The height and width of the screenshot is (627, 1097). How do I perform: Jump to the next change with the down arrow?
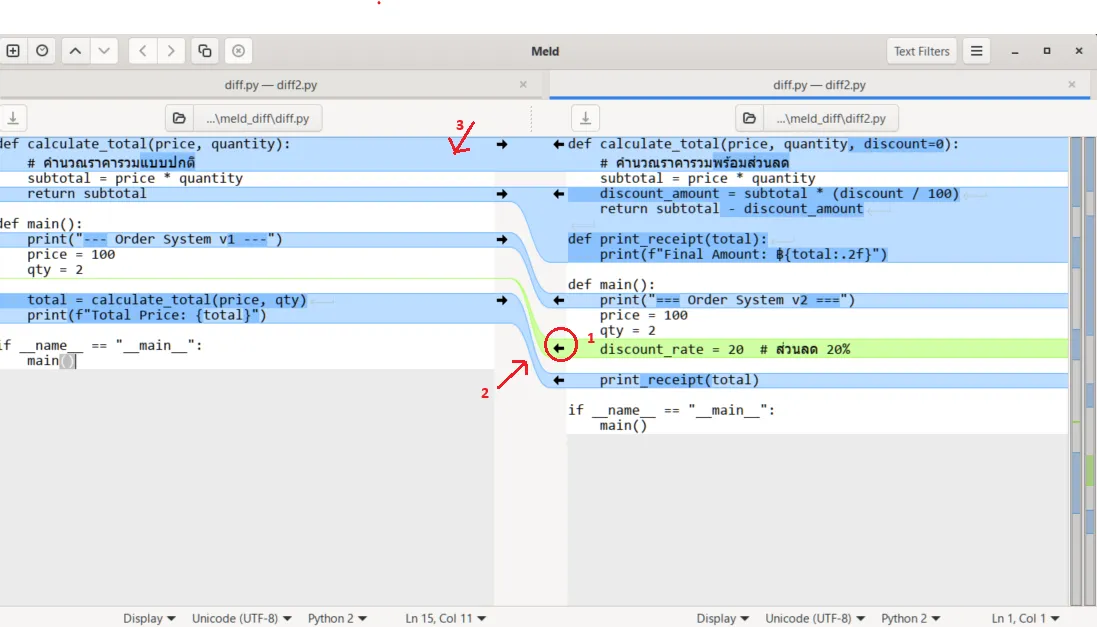tap(104, 51)
